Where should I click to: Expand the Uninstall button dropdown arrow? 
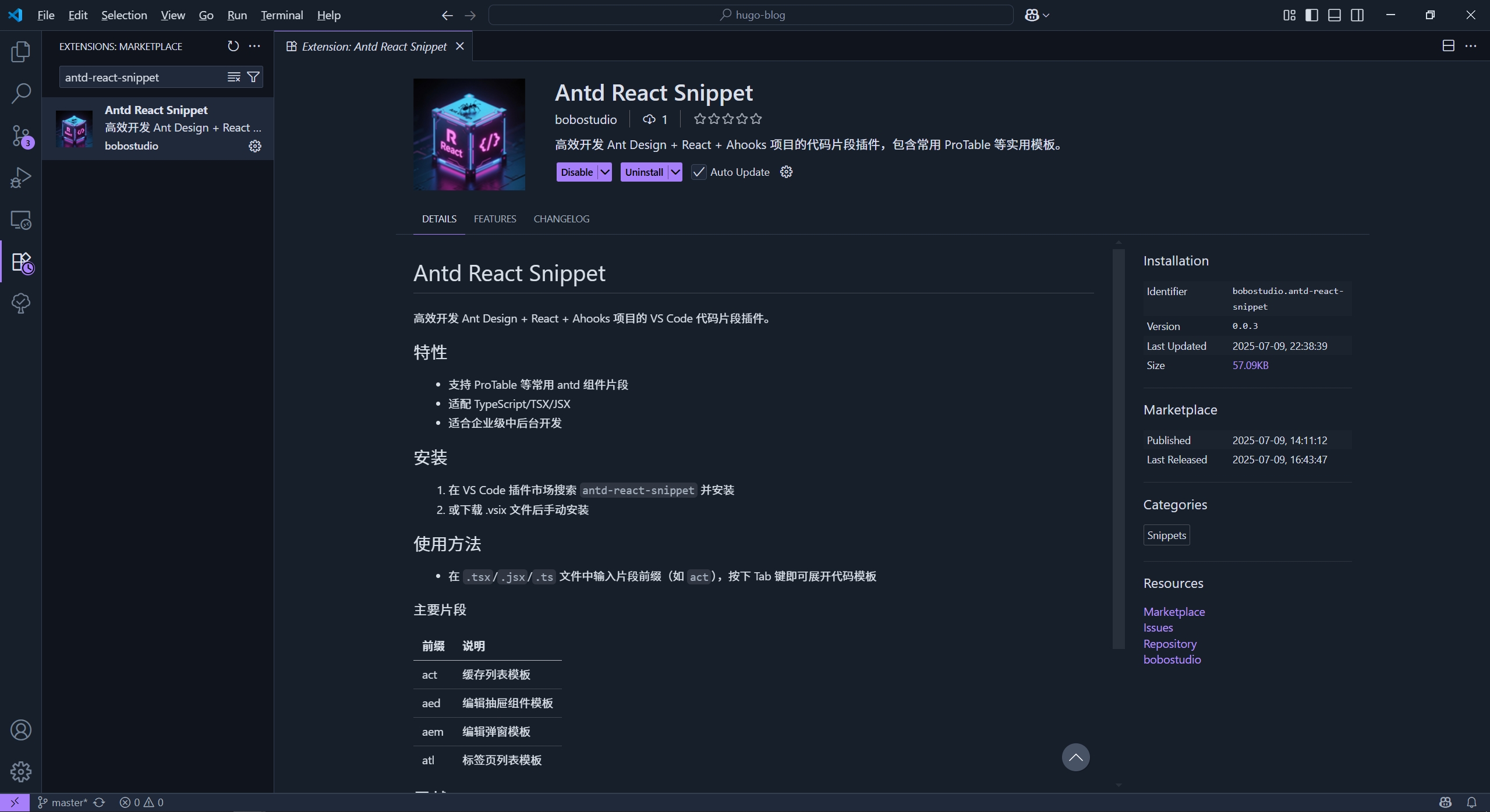(675, 172)
